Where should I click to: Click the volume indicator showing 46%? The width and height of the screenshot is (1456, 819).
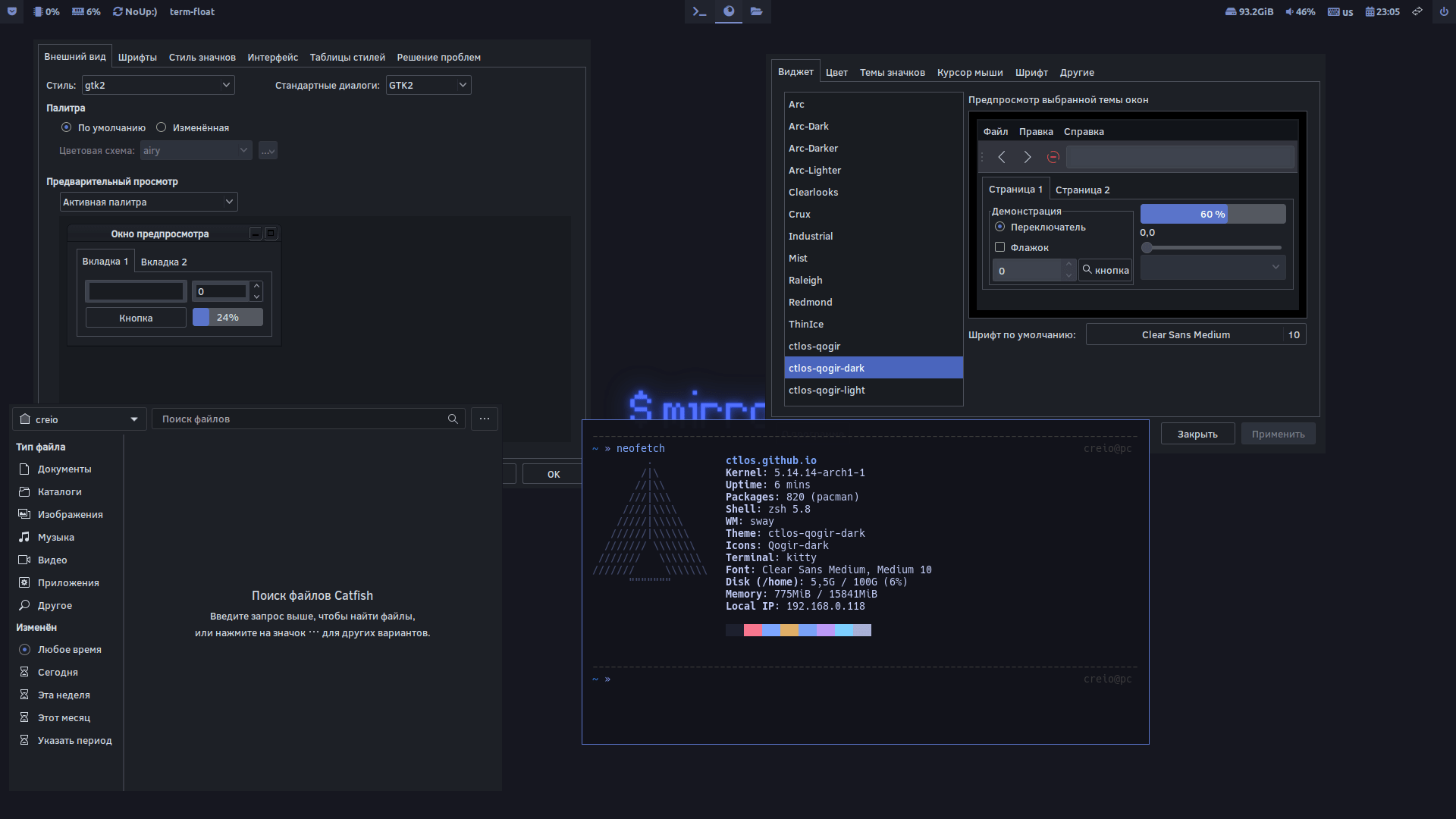(1300, 11)
